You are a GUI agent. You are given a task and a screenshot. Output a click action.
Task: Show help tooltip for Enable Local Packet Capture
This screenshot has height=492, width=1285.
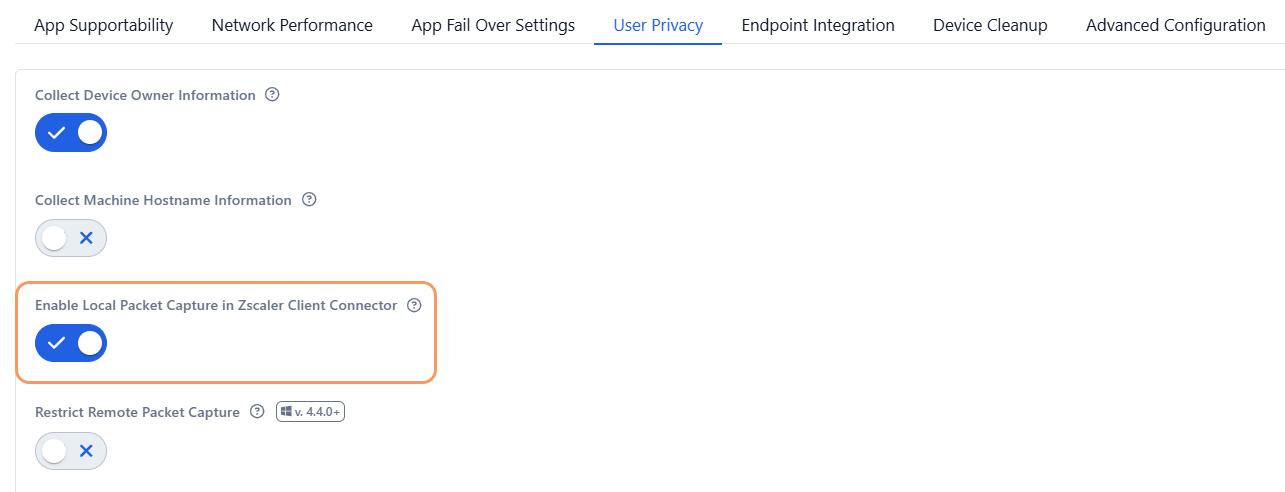pyautogui.click(x=415, y=305)
